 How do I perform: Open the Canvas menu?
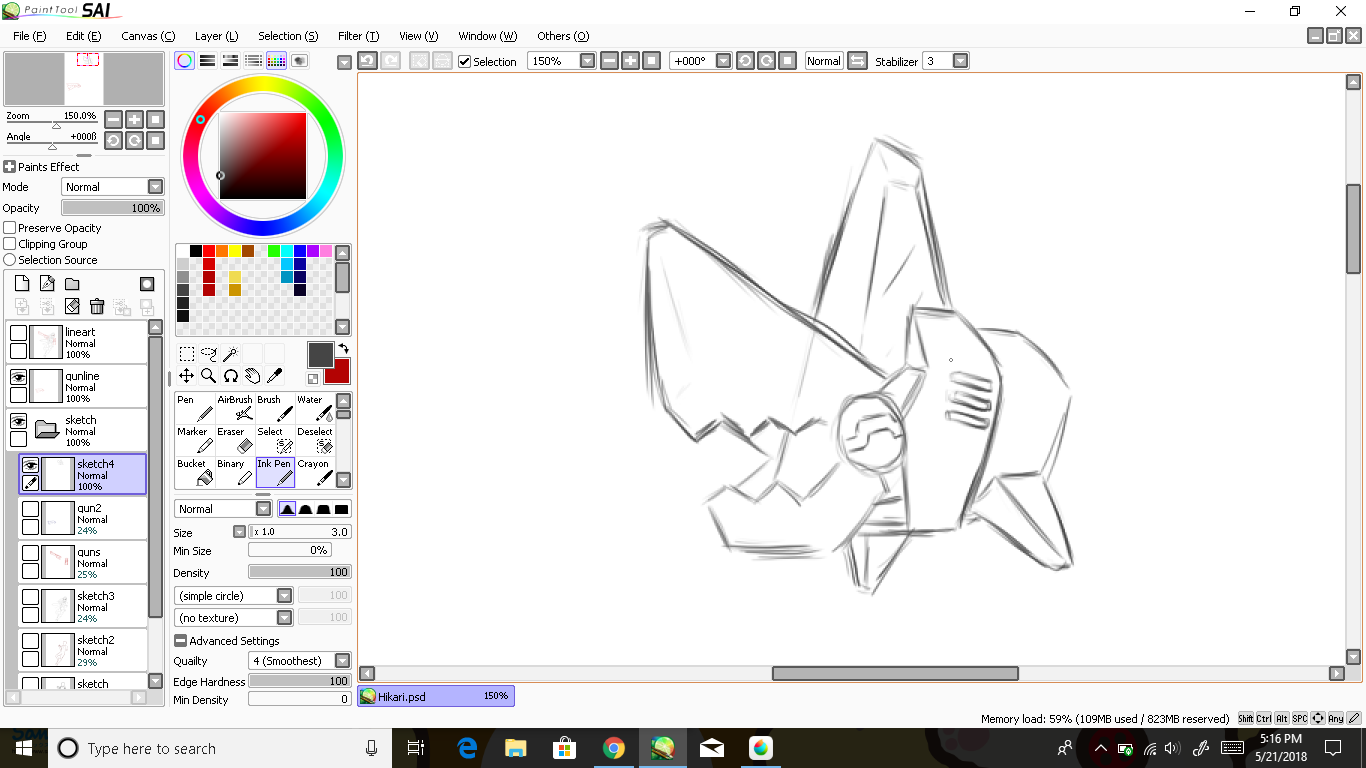[x=148, y=36]
